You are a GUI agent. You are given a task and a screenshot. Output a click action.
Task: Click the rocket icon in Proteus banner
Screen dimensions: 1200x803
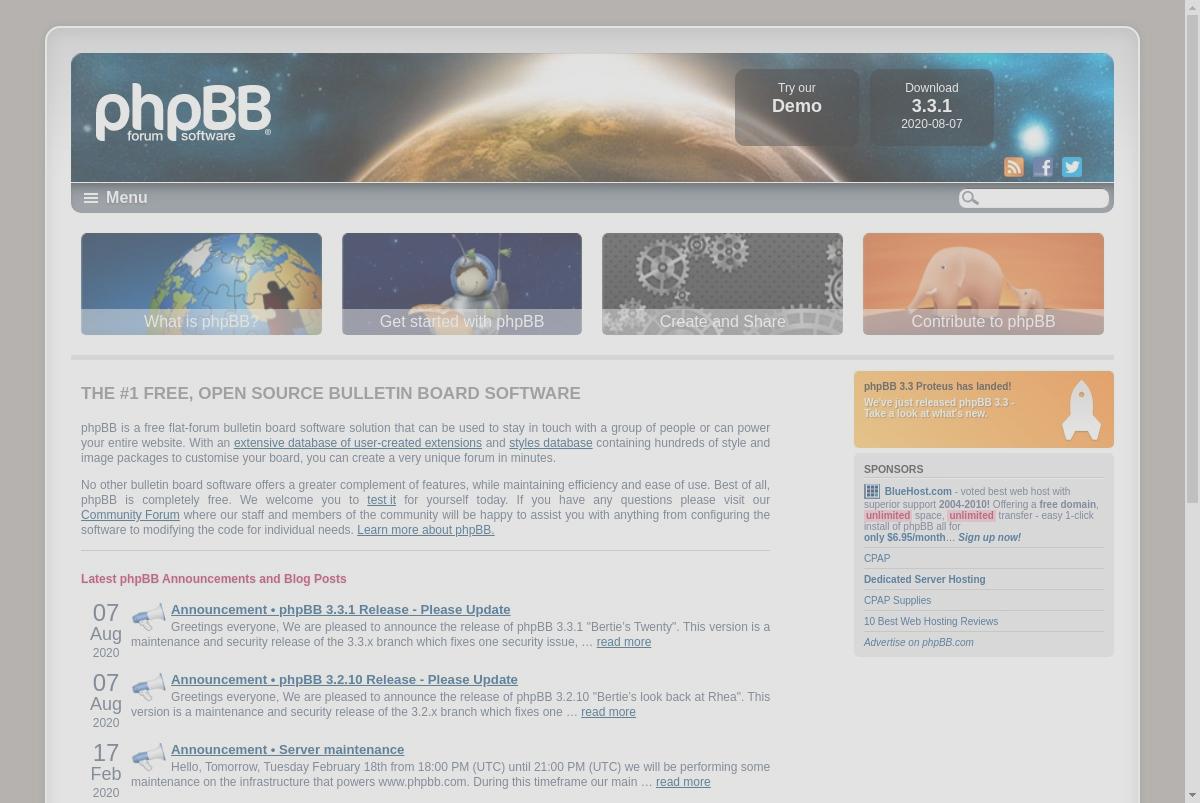1081,410
